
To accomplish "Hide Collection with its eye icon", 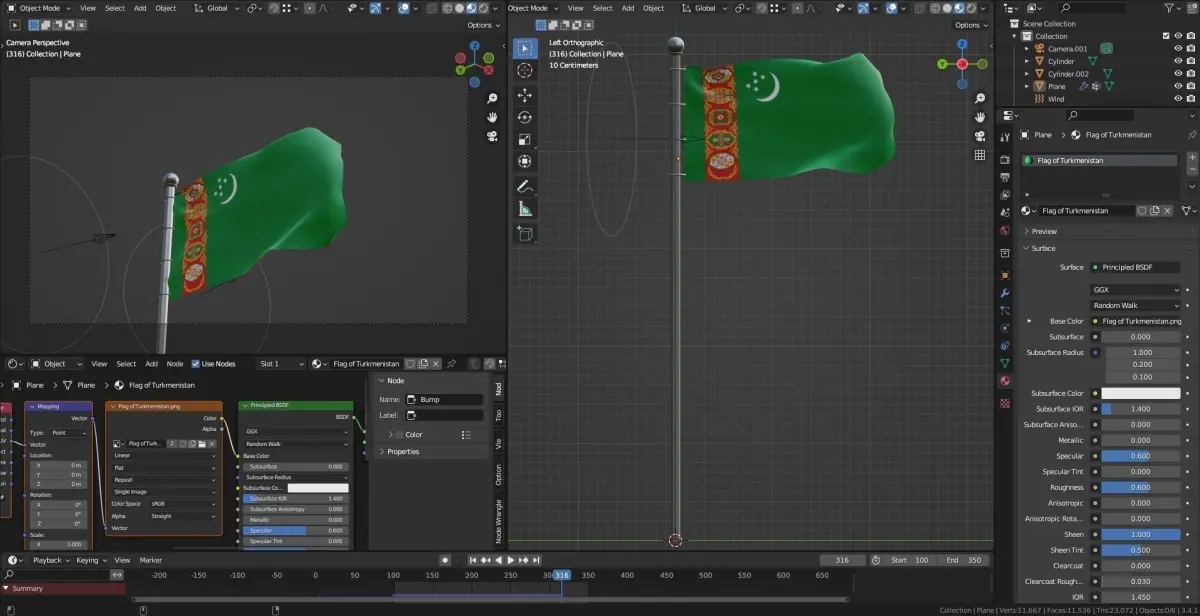I will tap(1177, 36).
